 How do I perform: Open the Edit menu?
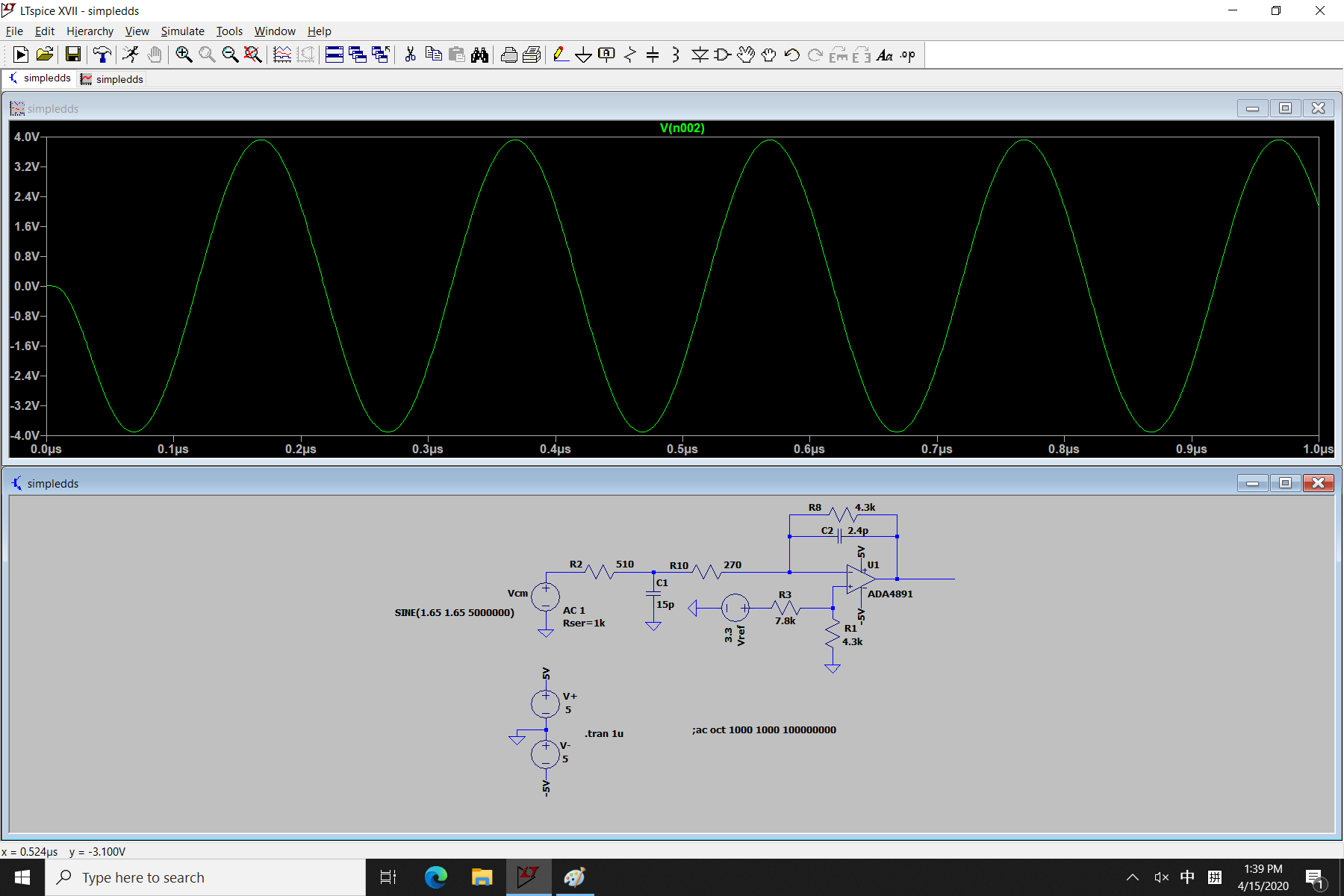pos(45,31)
